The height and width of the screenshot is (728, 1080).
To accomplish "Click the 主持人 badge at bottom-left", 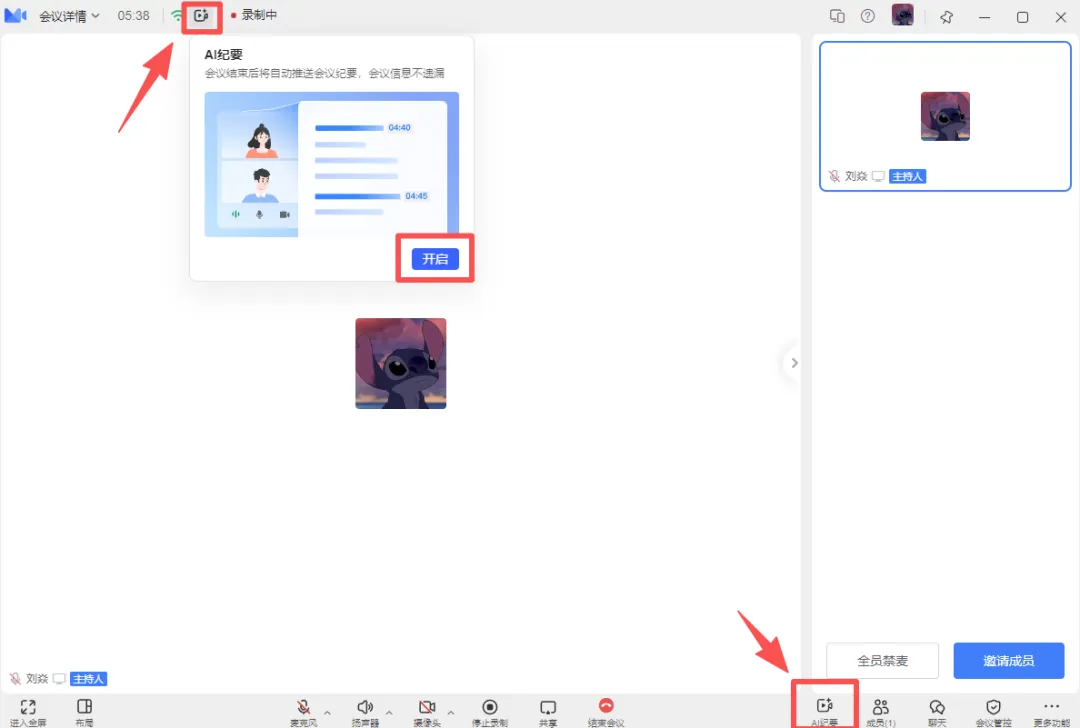I will point(89,679).
